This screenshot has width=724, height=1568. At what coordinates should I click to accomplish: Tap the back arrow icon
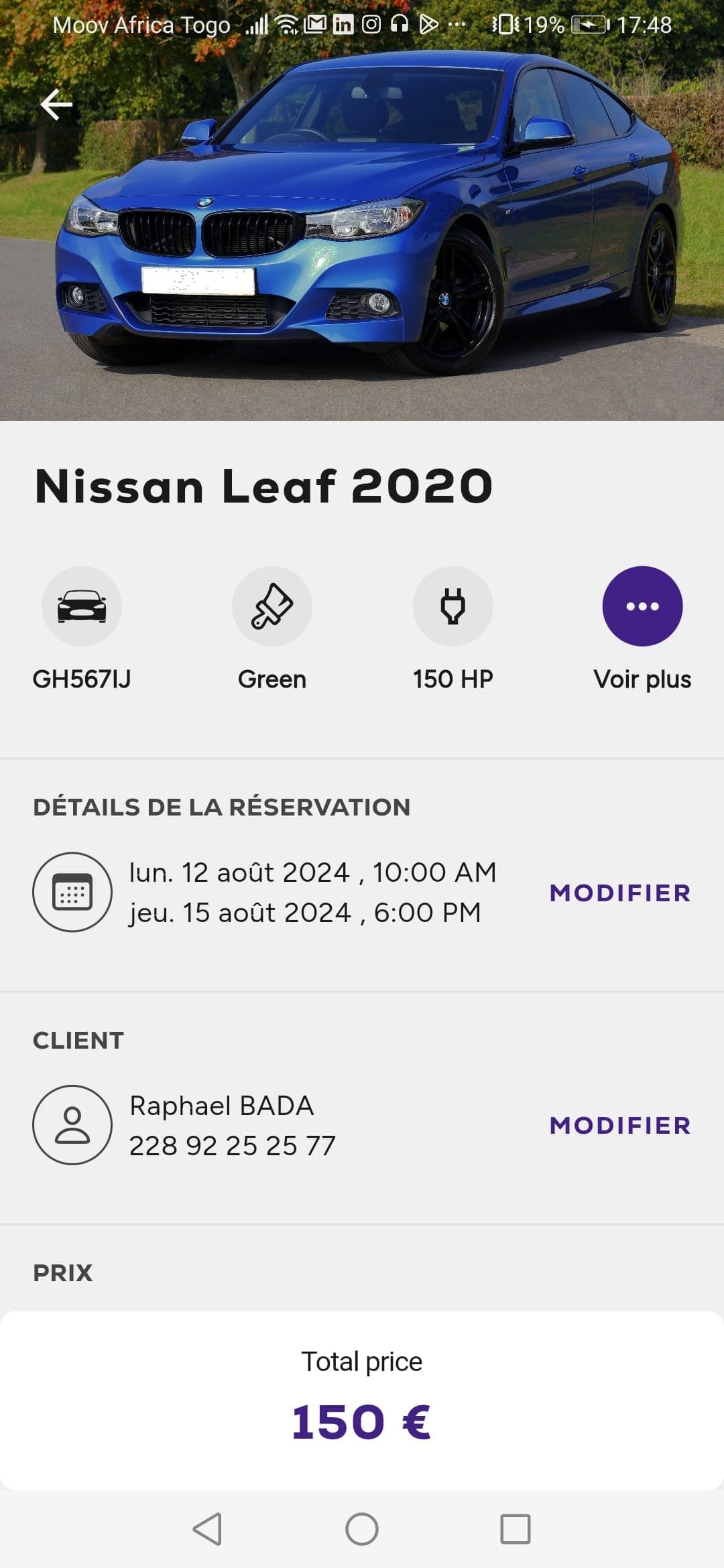[56, 105]
